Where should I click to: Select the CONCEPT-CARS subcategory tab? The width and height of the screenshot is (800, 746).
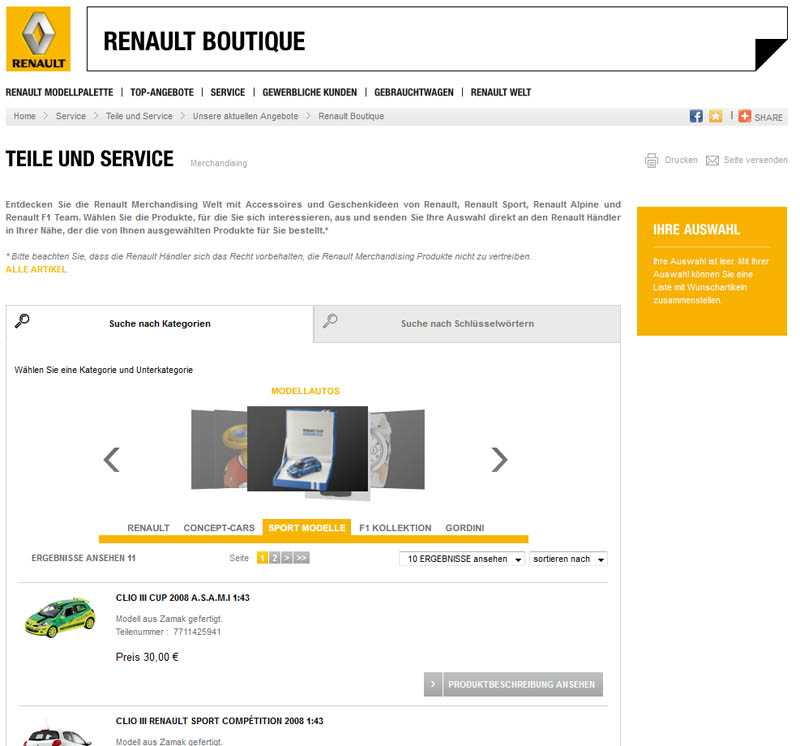pyautogui.click(x=219, y=528)
